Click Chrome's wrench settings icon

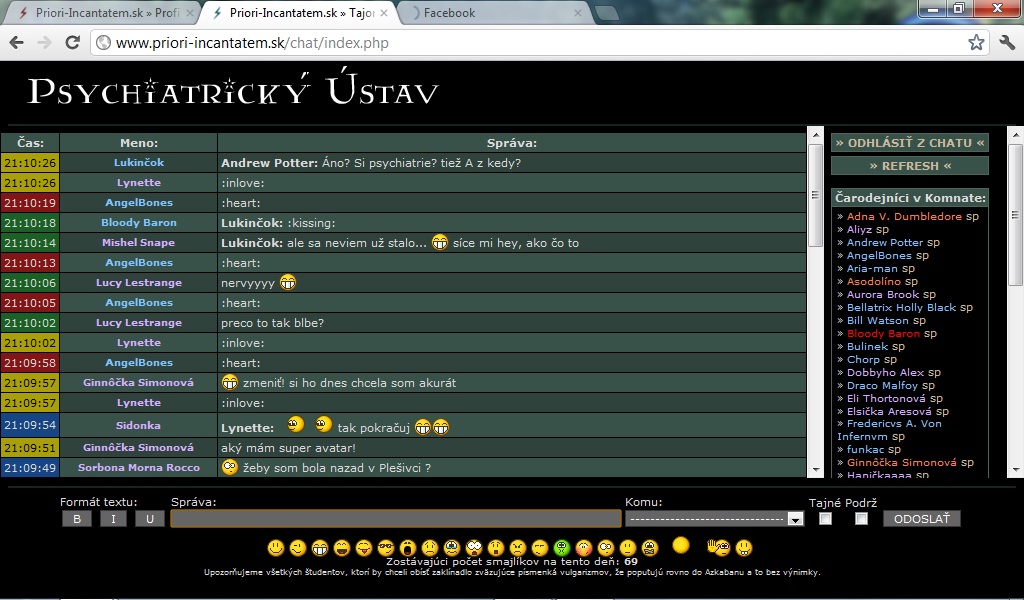(x=1007, y=43)
